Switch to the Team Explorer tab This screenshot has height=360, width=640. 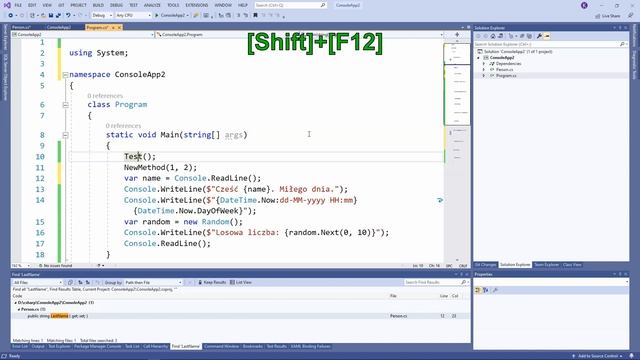click(x=546, y=265)
